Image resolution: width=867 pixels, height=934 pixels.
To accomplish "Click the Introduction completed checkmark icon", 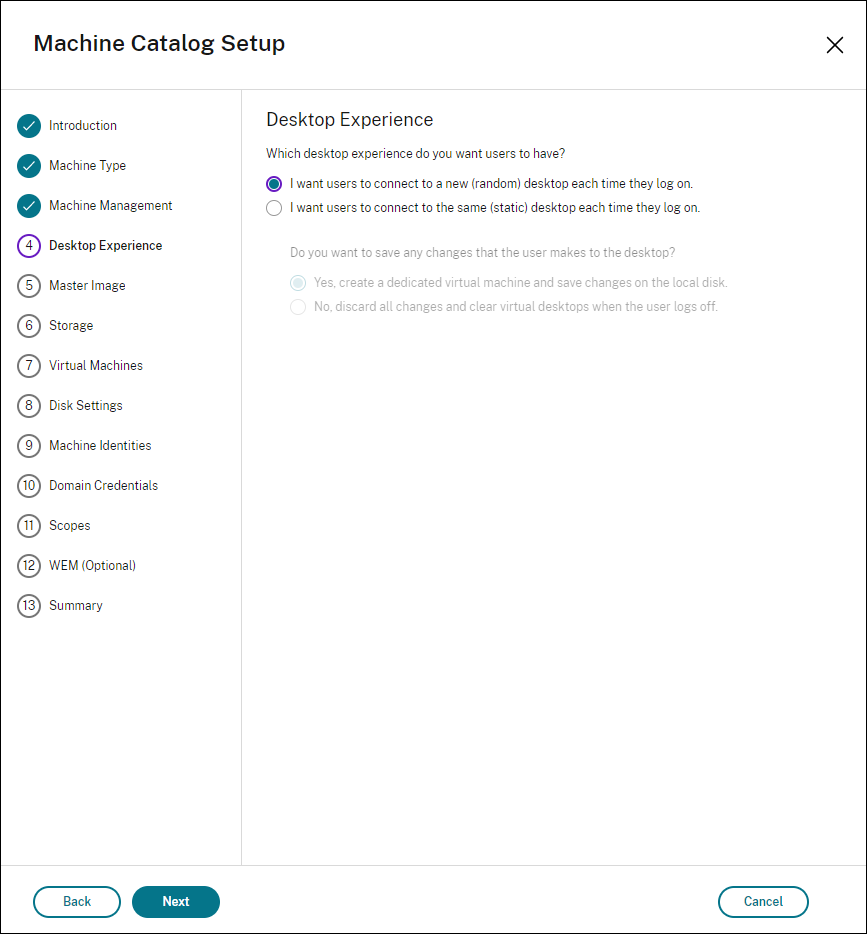I will 29,126.
